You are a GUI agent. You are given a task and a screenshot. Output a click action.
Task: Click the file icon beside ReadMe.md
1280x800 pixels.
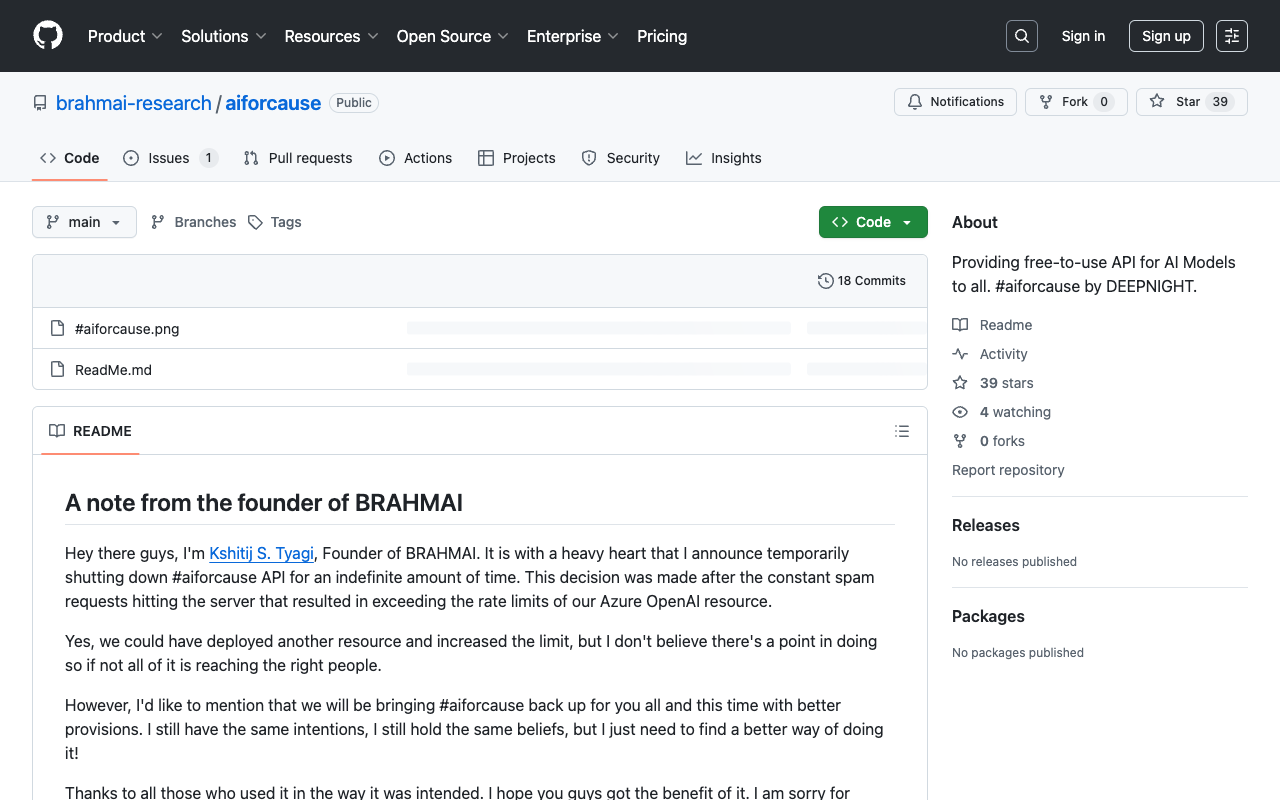(x=57, y=369)
